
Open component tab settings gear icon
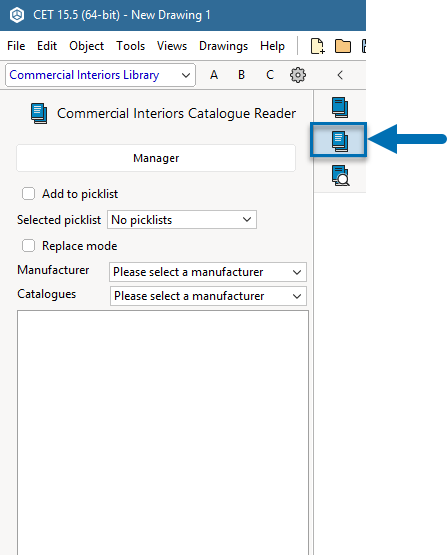coord(298,75)
